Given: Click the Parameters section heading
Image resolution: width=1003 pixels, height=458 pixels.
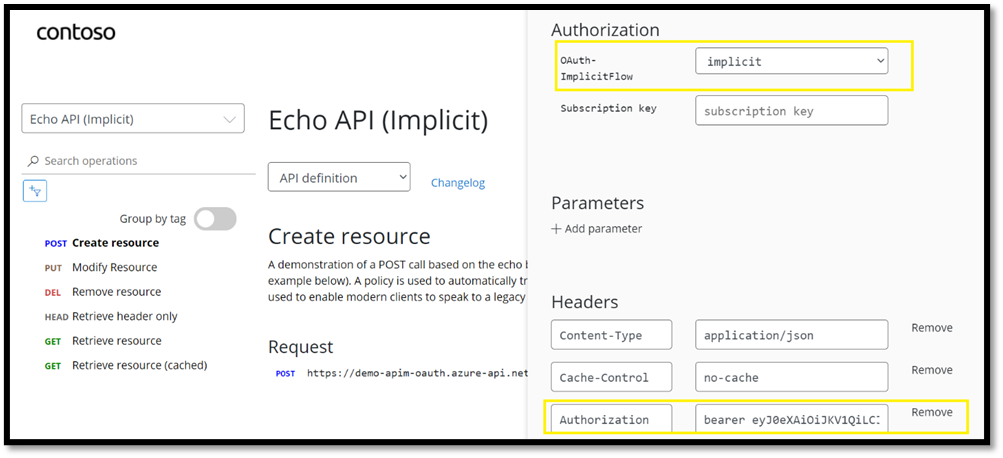Looking at the screenshot, I should tap(597, 203).
